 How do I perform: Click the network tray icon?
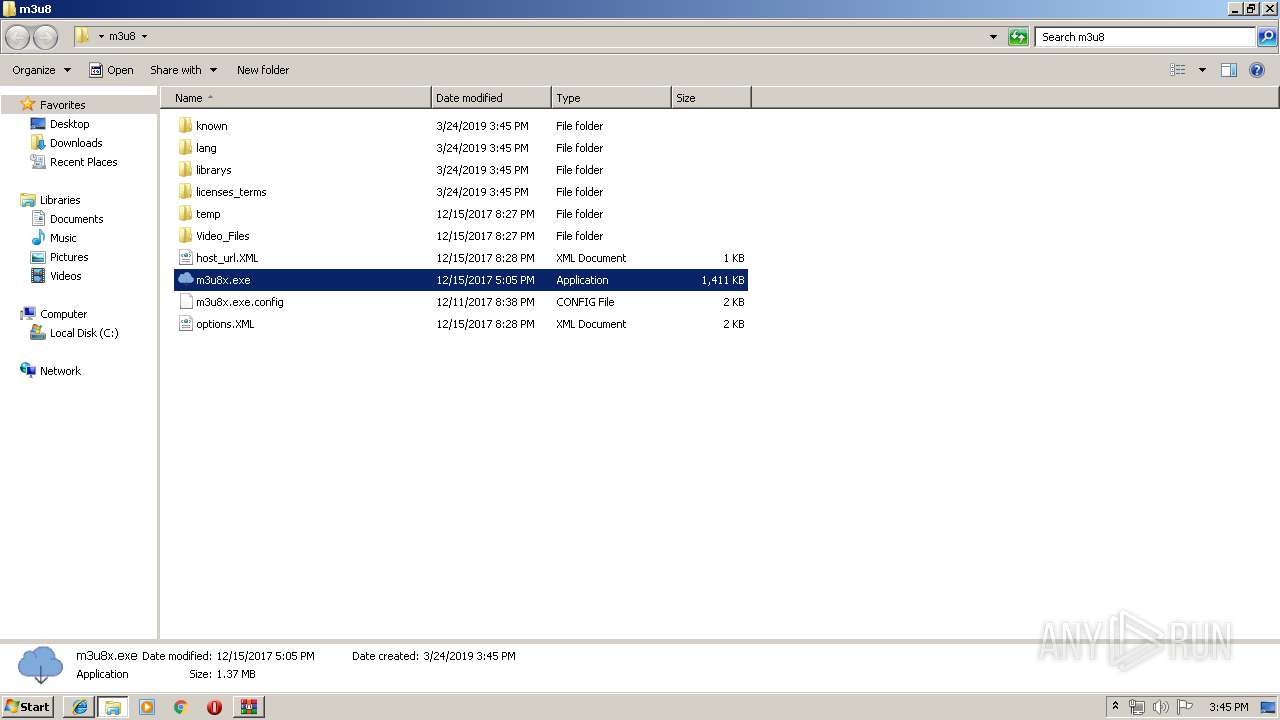click(x=1137, y=707)
